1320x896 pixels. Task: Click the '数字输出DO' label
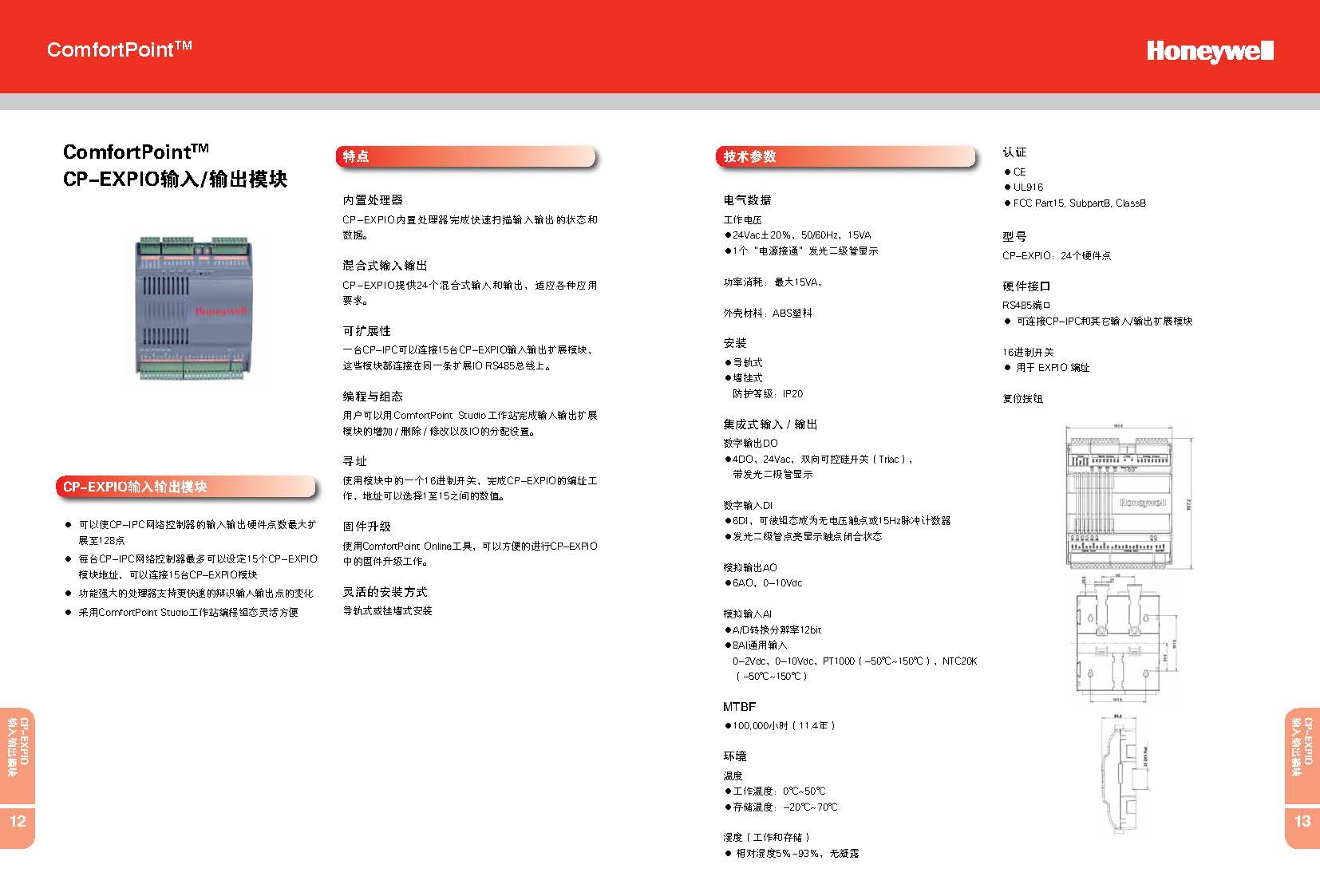750,444
